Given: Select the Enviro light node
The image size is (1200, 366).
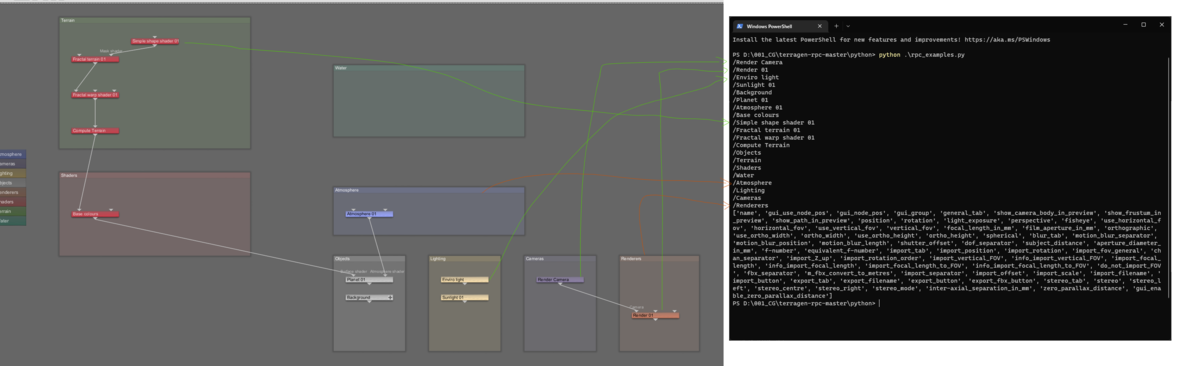Looking at the screenshot, I should point(464,279).
